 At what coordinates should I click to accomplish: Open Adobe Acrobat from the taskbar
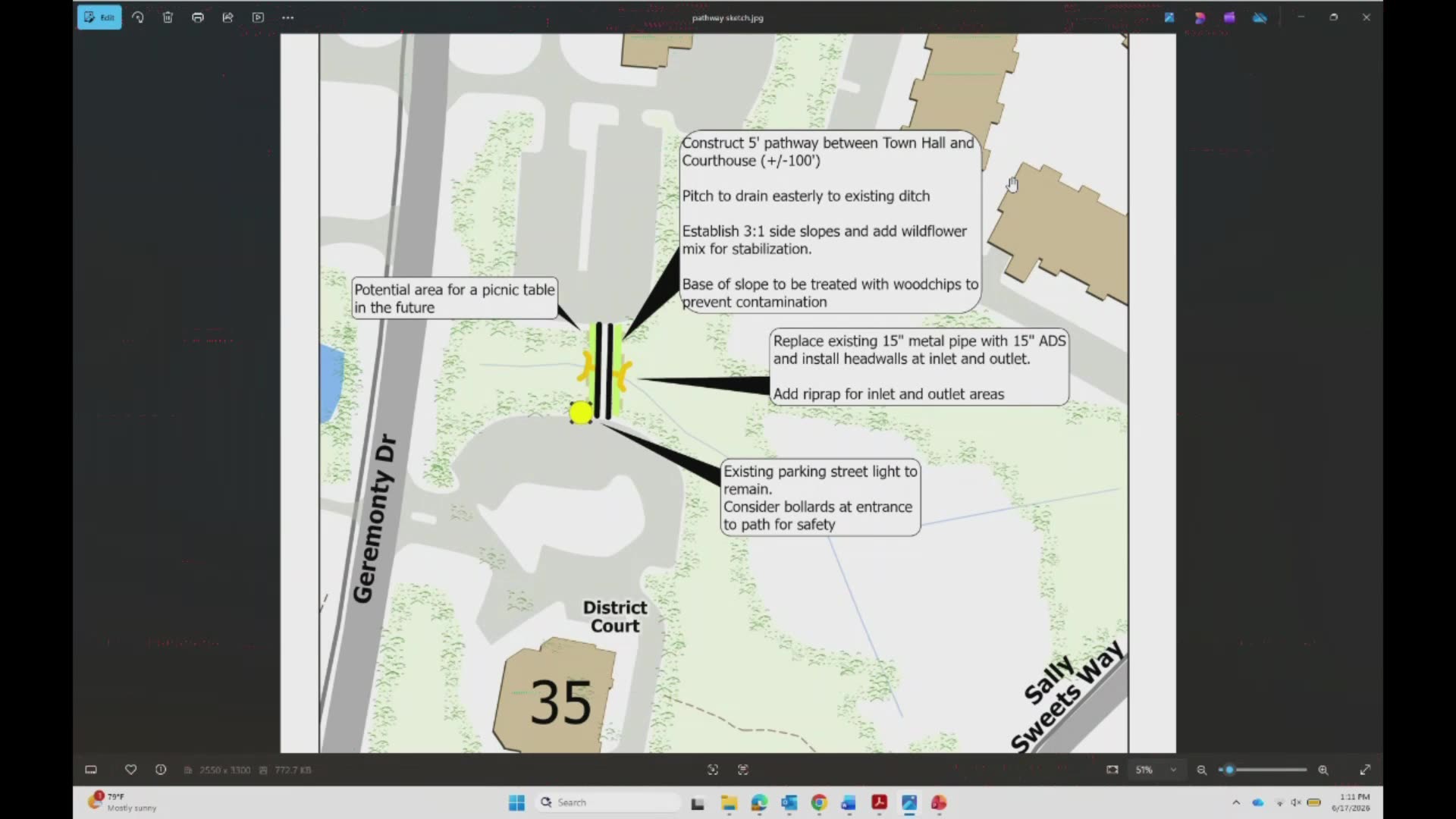[x=879, y=802]
